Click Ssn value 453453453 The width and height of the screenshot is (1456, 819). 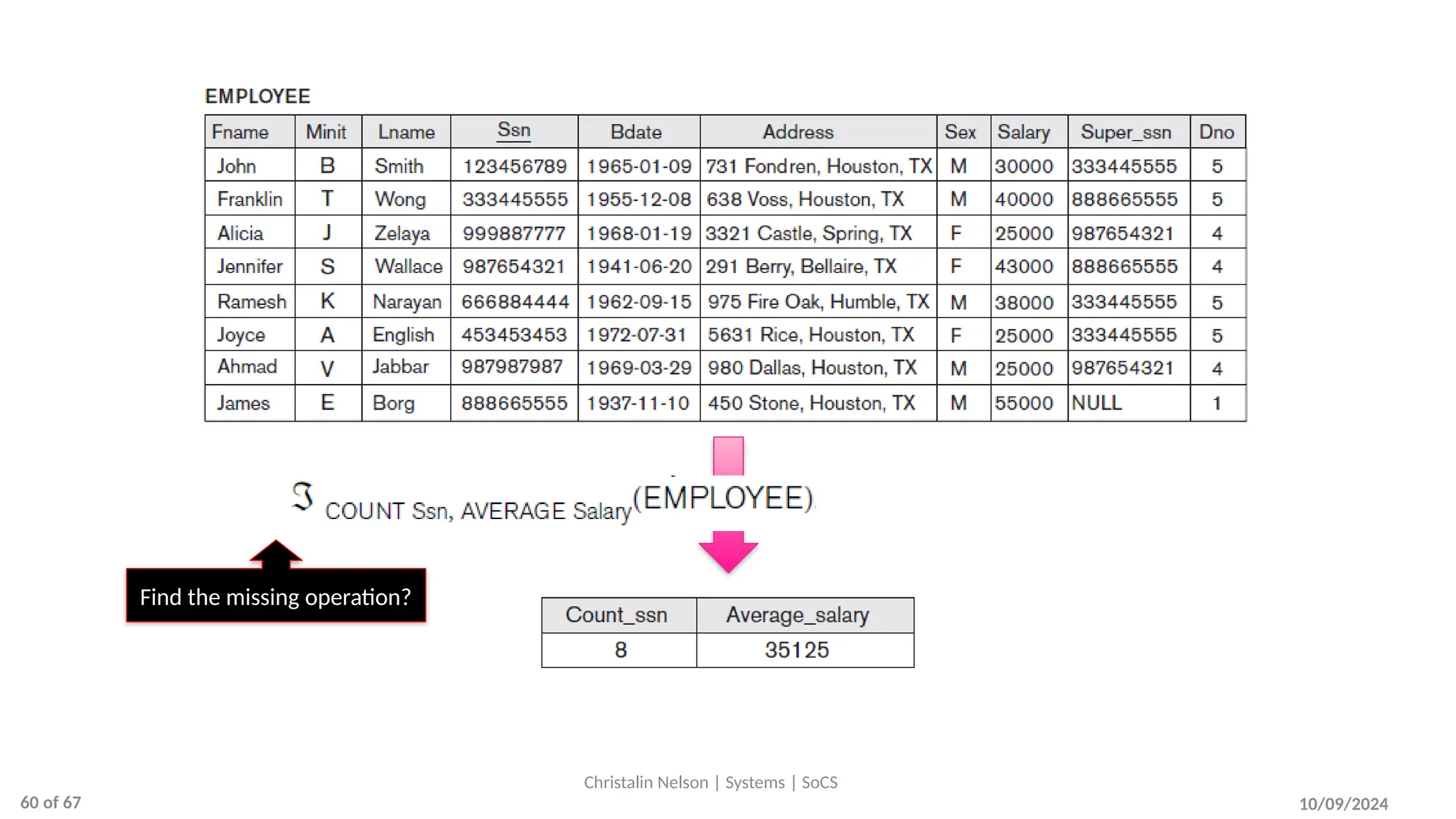(x=514, y=335)
